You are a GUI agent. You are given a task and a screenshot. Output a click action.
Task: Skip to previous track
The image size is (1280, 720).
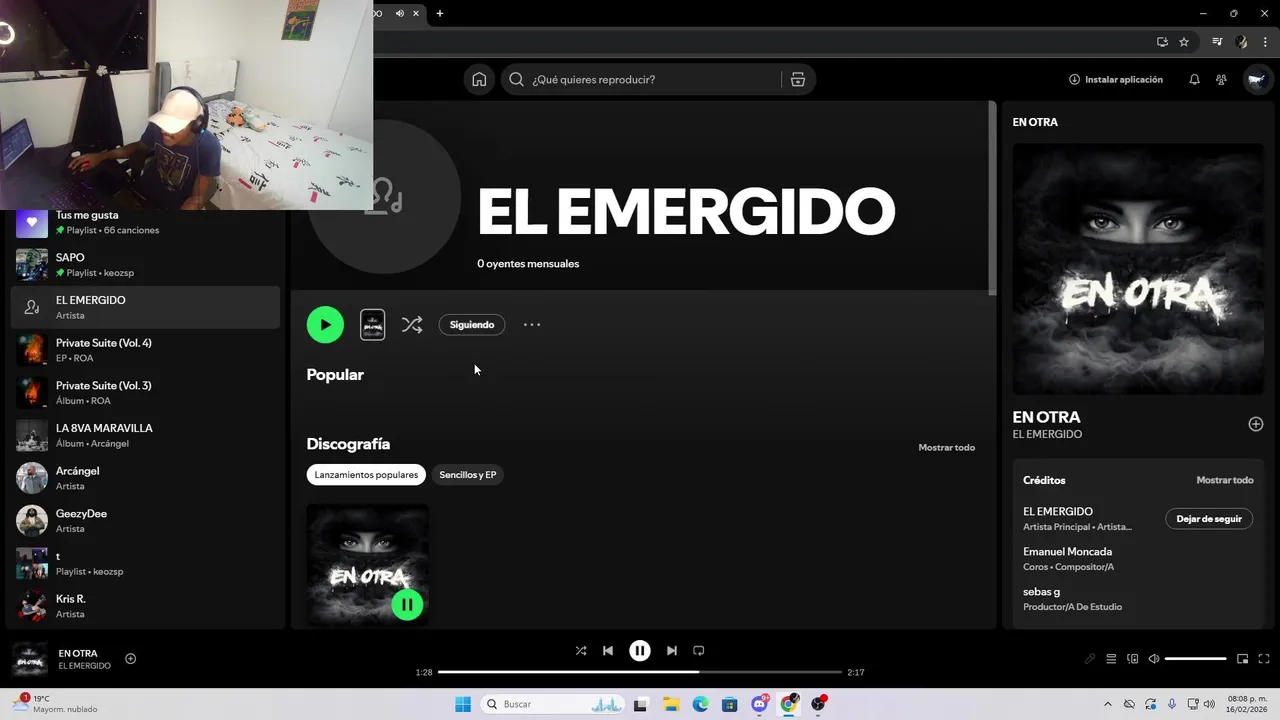(608, 650)
